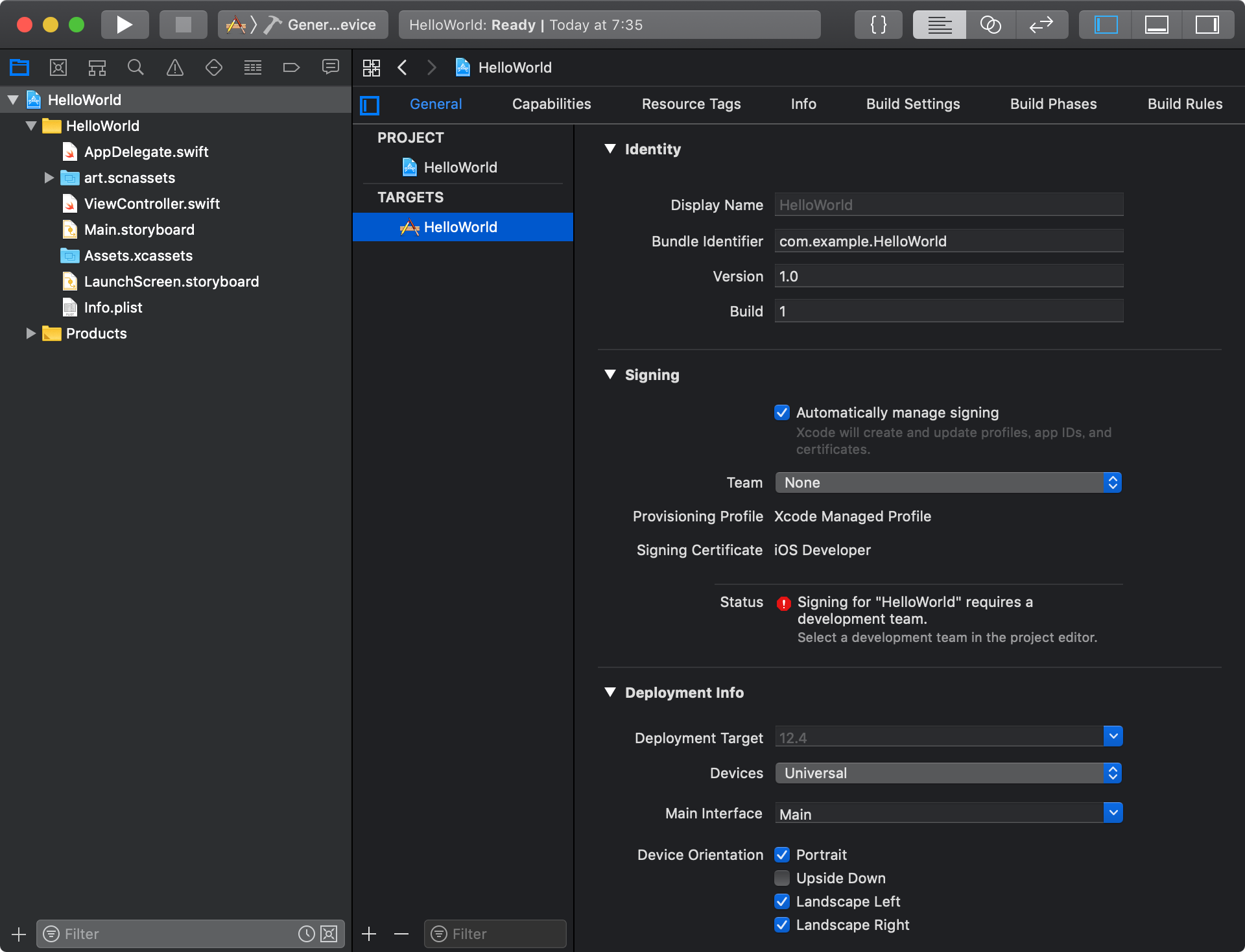
Task: Open the Debug navigator
Action: pyautogui.click(x=253, y=67)
